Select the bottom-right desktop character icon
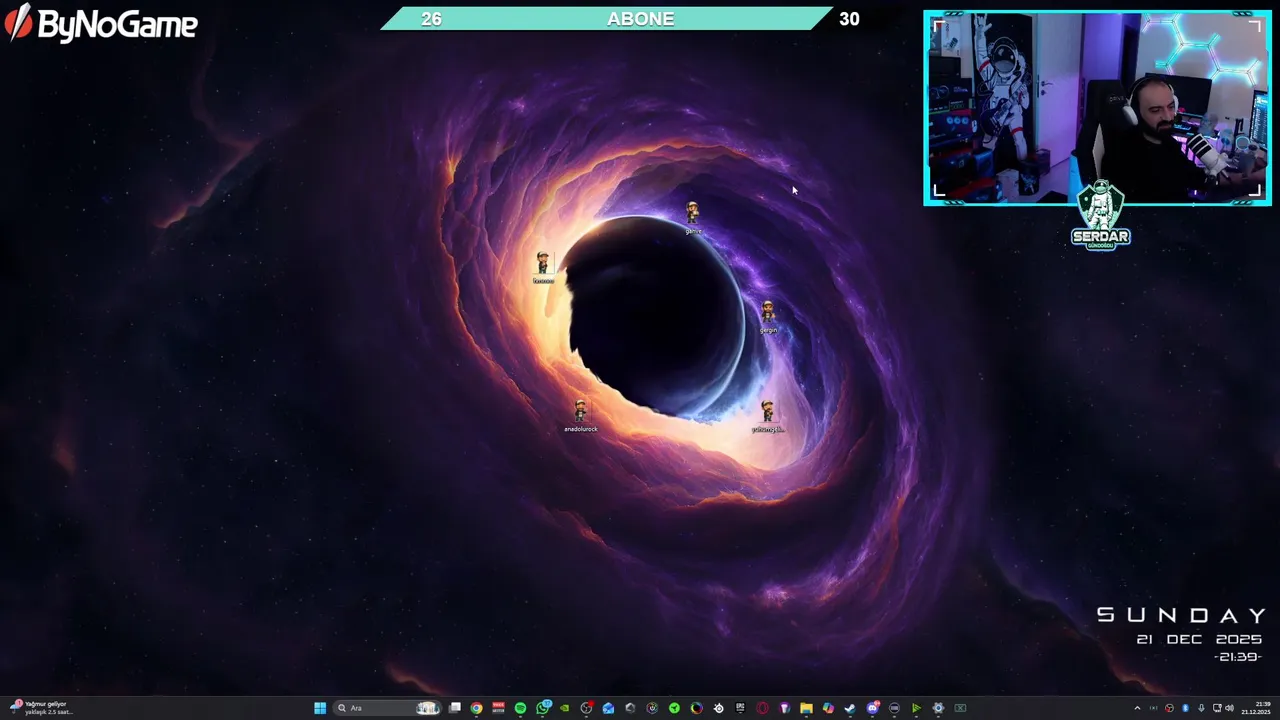Screen dimensions: 1280x720 (767, 416)
